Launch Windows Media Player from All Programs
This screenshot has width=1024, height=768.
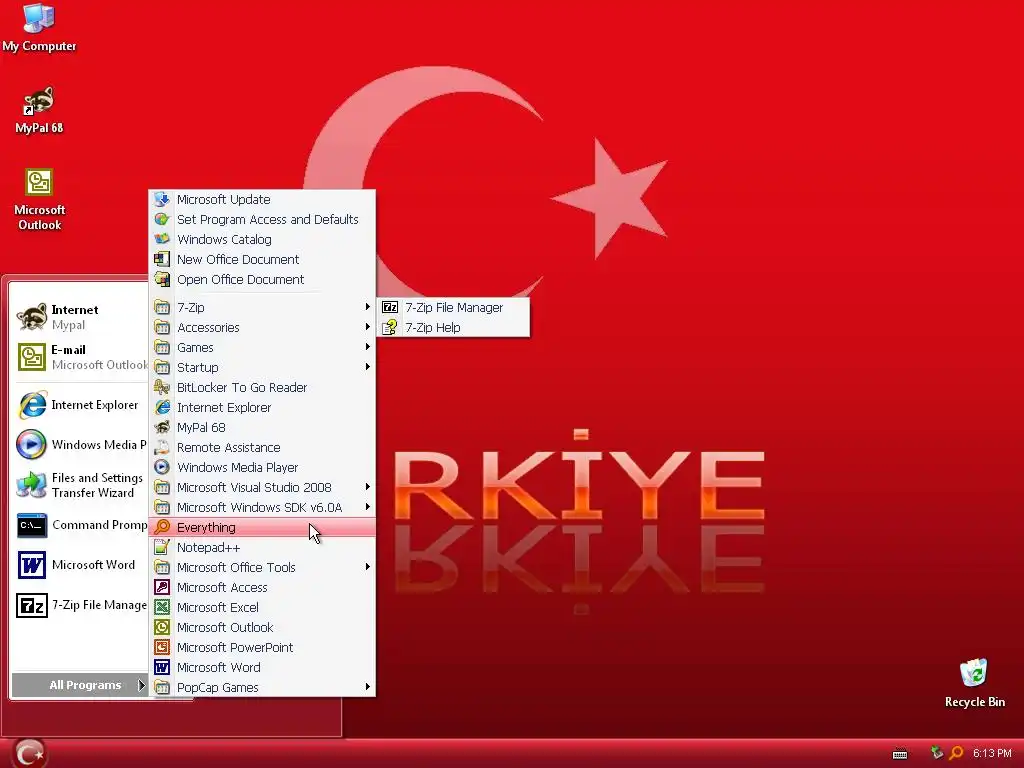(263, 468)
